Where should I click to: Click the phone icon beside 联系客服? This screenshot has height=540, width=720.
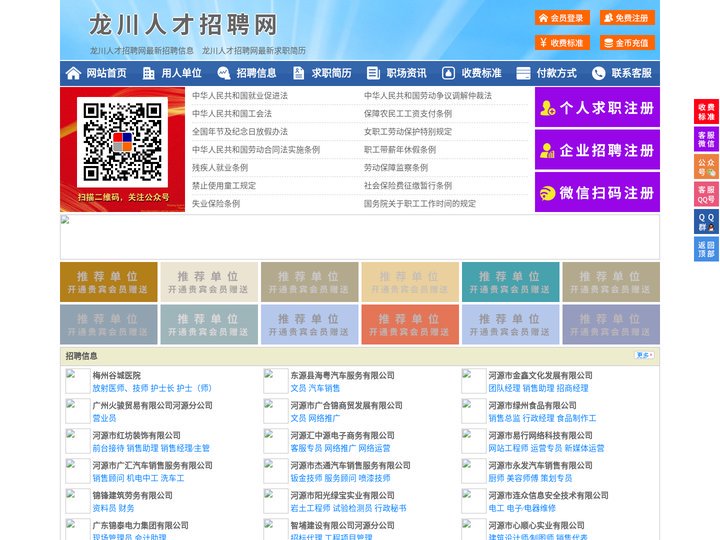[598, 73]
